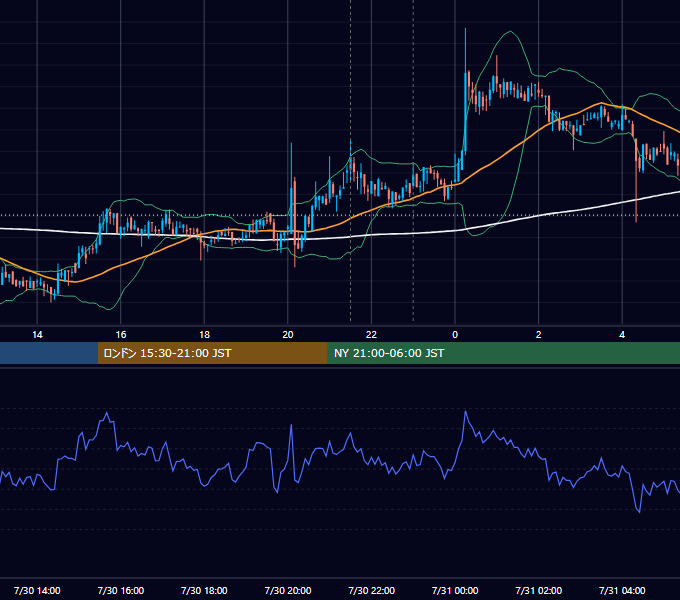This screenshot has height=600, width=680.
Task: Click the 7/30 14:00 time label
Action: [x=37, y=590]
